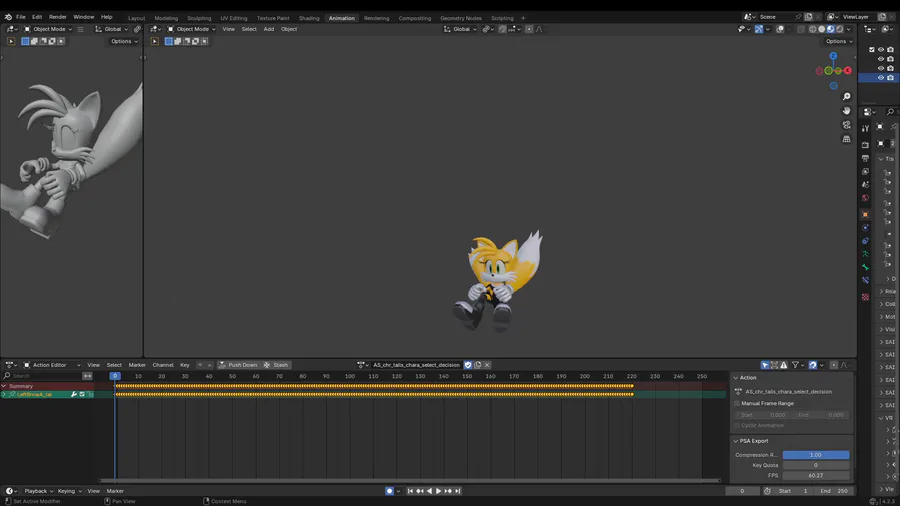Collapse the PSA Export panel
This screenshot has width=900, height=506.
736,441
